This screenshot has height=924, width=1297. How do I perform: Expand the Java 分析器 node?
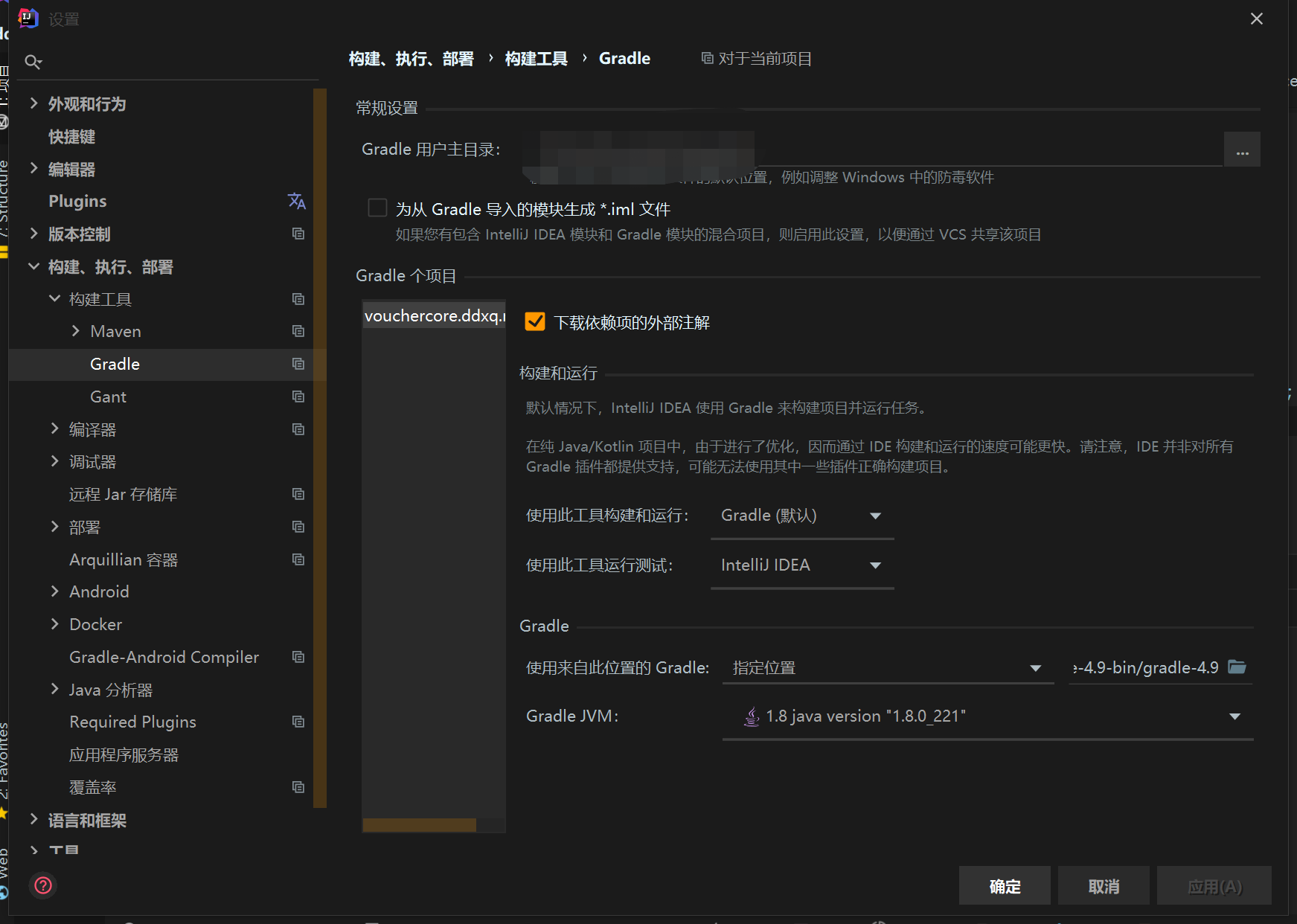[54, 689]
